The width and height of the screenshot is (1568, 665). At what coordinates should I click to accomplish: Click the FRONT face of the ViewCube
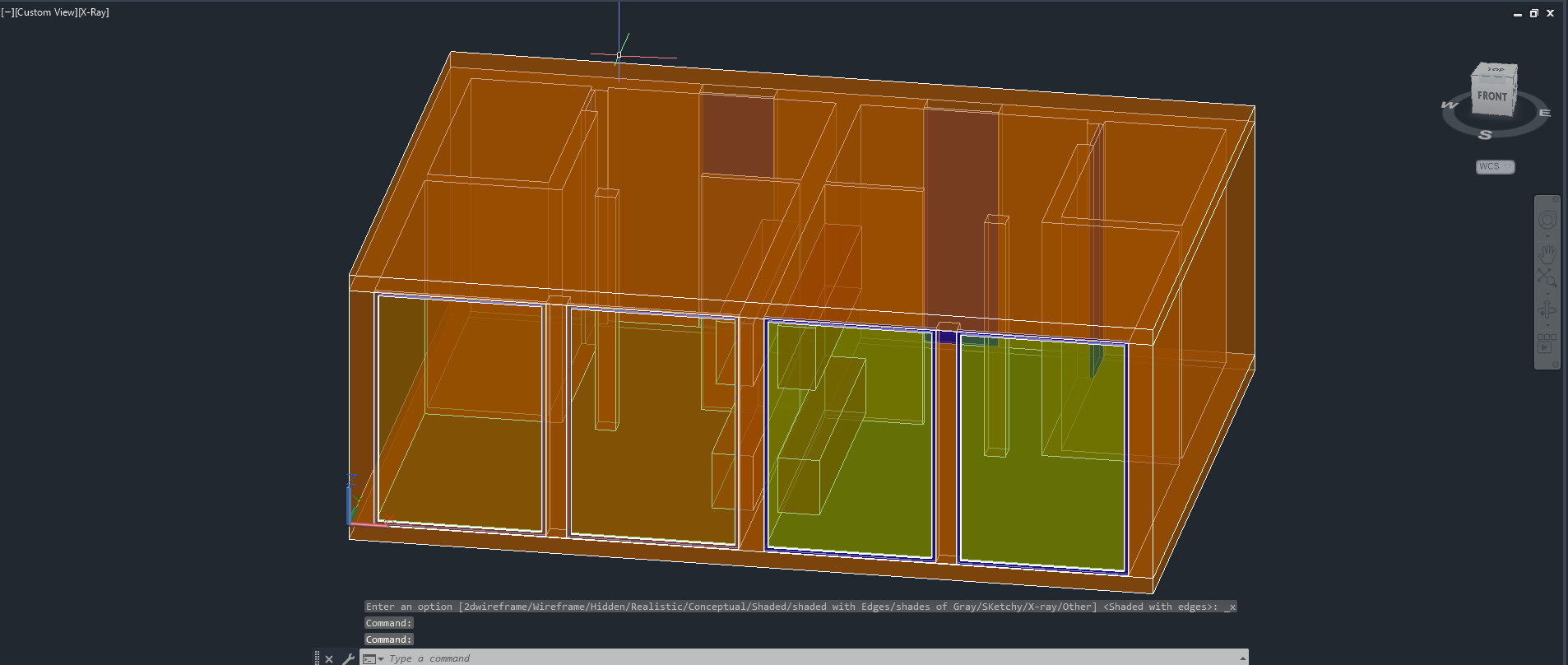pyautogui.click(x=1491, y=97)
